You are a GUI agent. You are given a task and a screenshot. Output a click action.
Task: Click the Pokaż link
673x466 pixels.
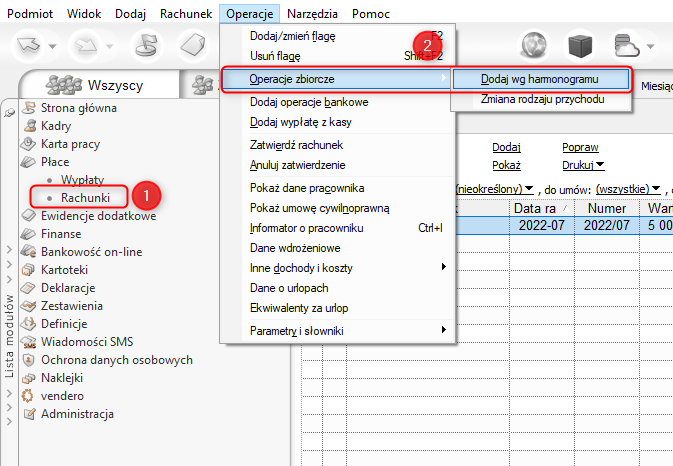[x=506, y=165]
